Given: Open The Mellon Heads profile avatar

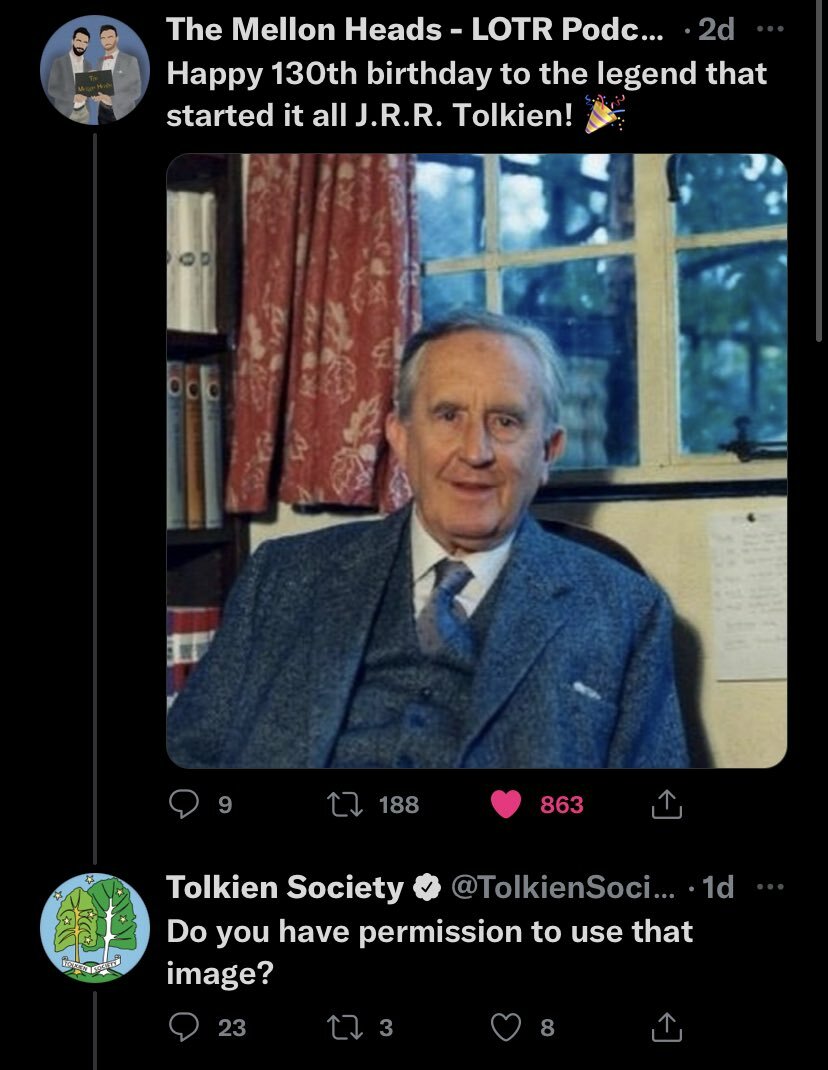Looking at the screenshot, I should pyautogui.click(x=95, y=70).
